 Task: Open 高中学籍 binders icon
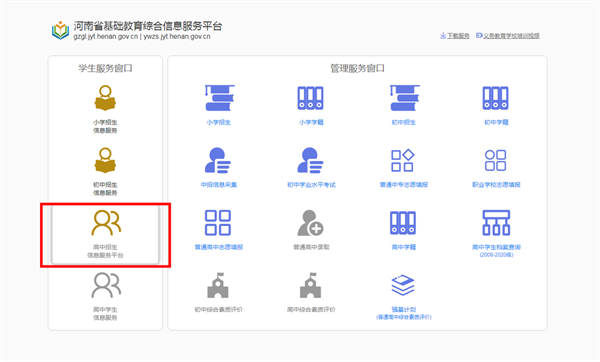coord(403,222)
